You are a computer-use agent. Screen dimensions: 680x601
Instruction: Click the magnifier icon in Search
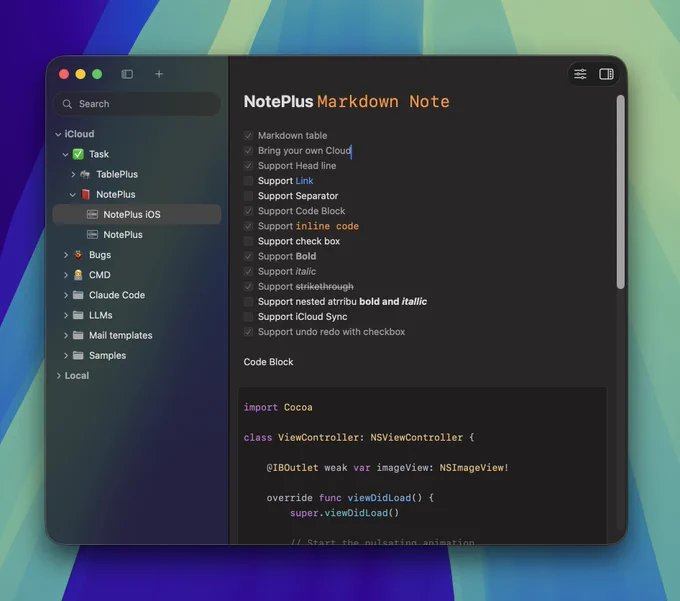click(x=67, y=104)
